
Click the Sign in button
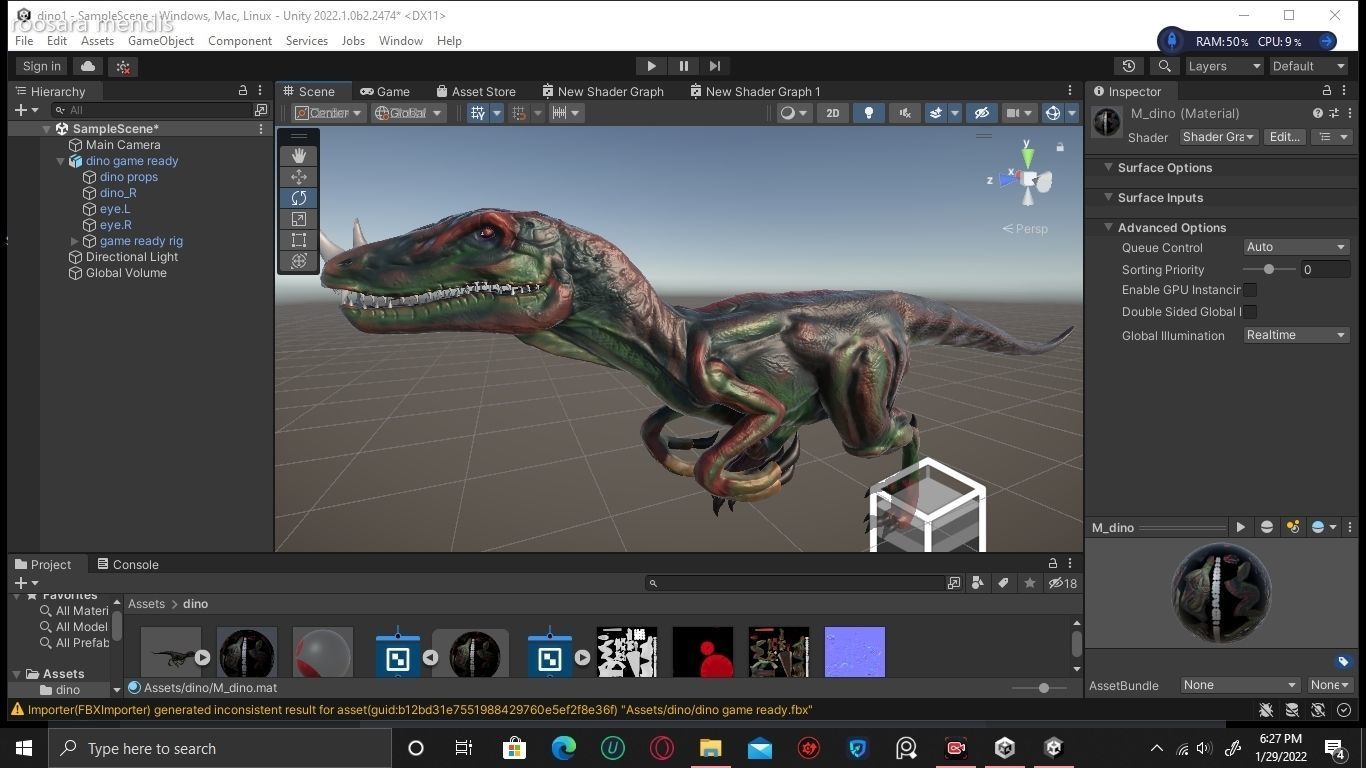(41, 66)
